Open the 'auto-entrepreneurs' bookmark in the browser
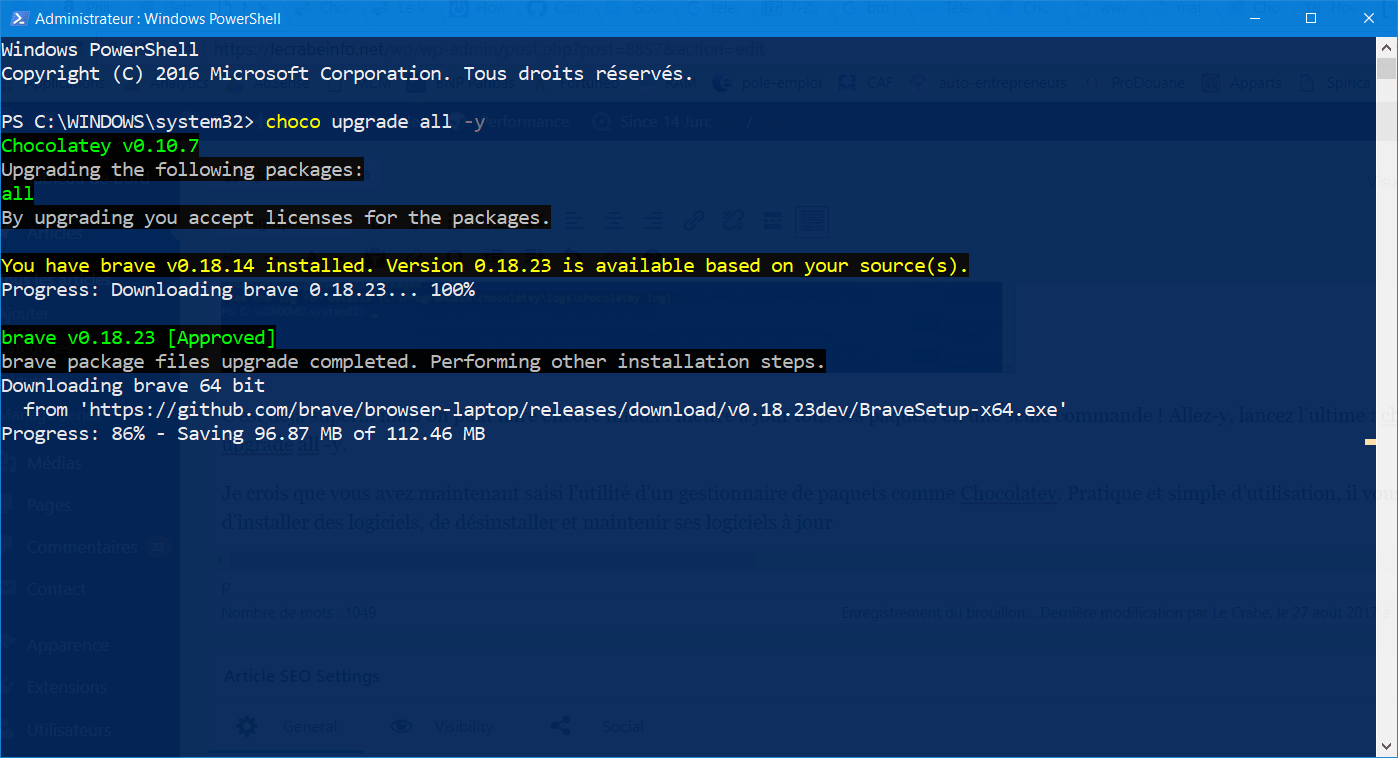Image resolution: width=1398 pixels, height=758 pixels. coord(990,83)
